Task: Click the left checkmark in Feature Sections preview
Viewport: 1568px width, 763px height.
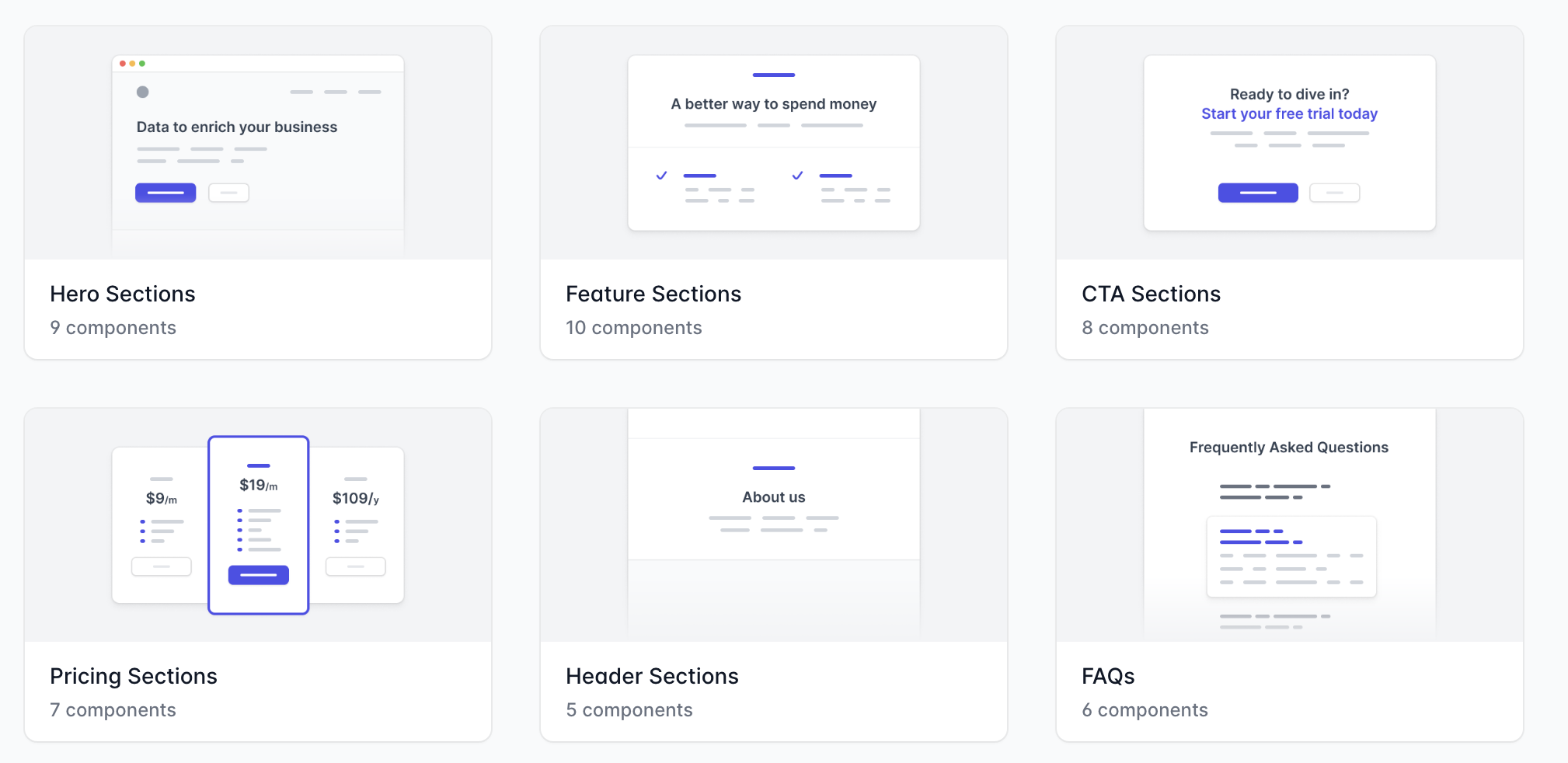Action: (661, 176)
